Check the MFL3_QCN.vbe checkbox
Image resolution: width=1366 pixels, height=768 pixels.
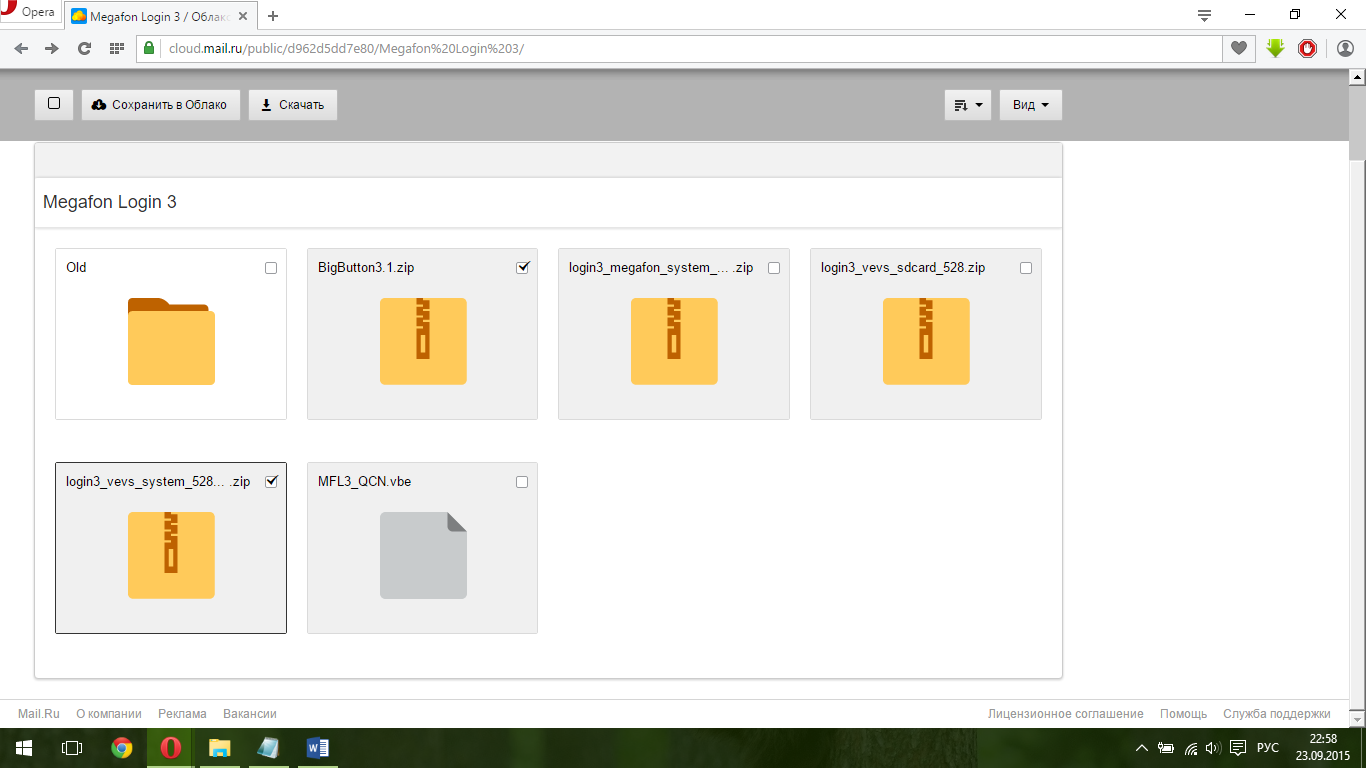coord(522,482)
